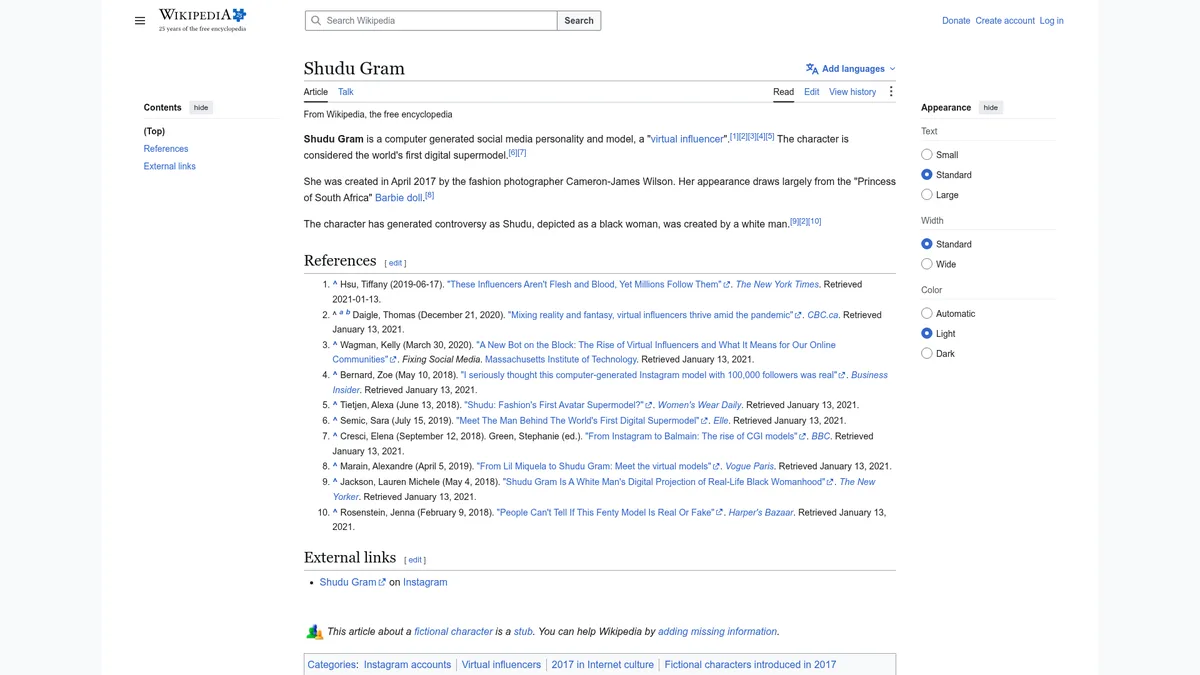This screenshot has width=1200, height=675.
Task: Select the Read tab
Action: [784, 92]
